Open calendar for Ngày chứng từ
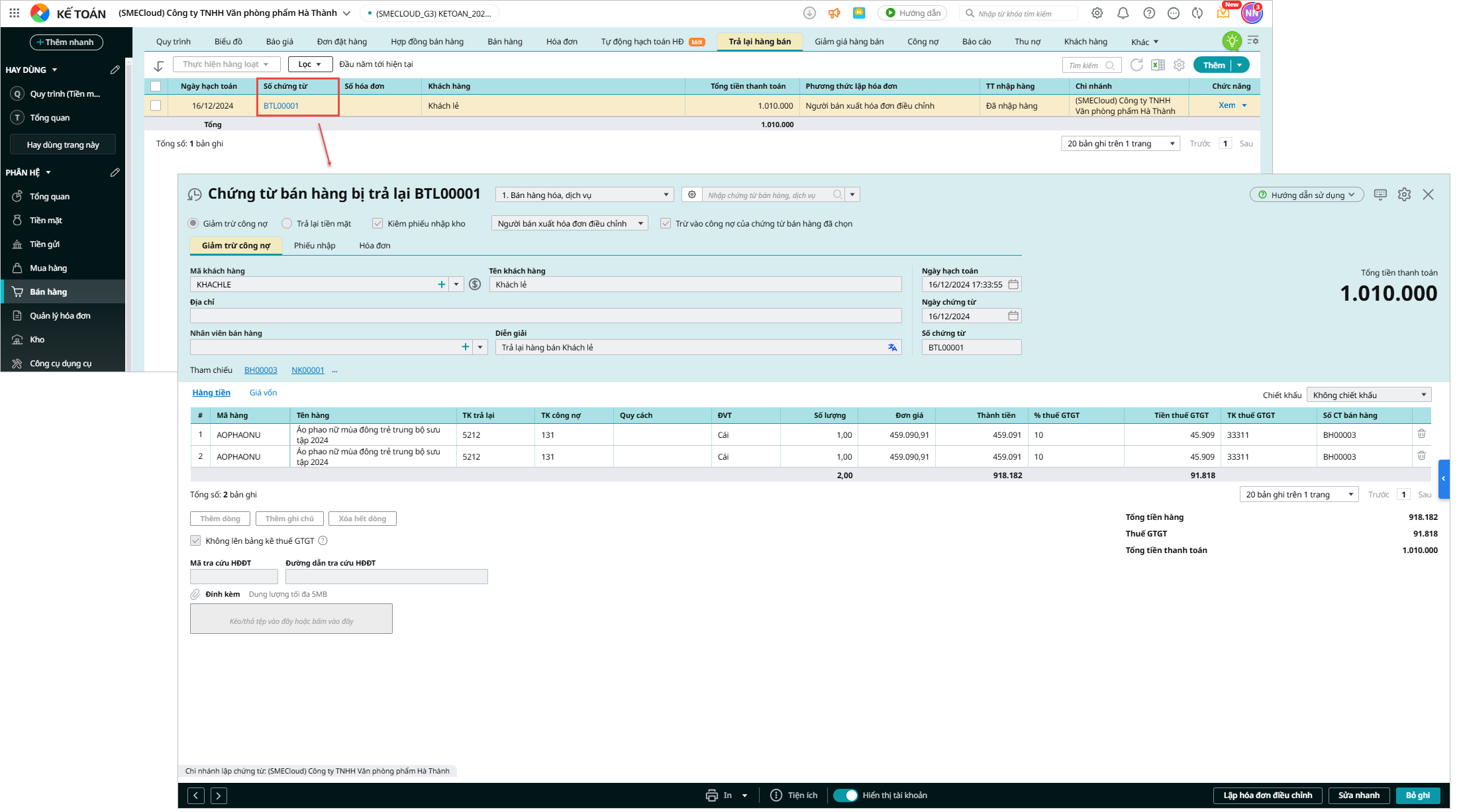 tap(1013, 316)
